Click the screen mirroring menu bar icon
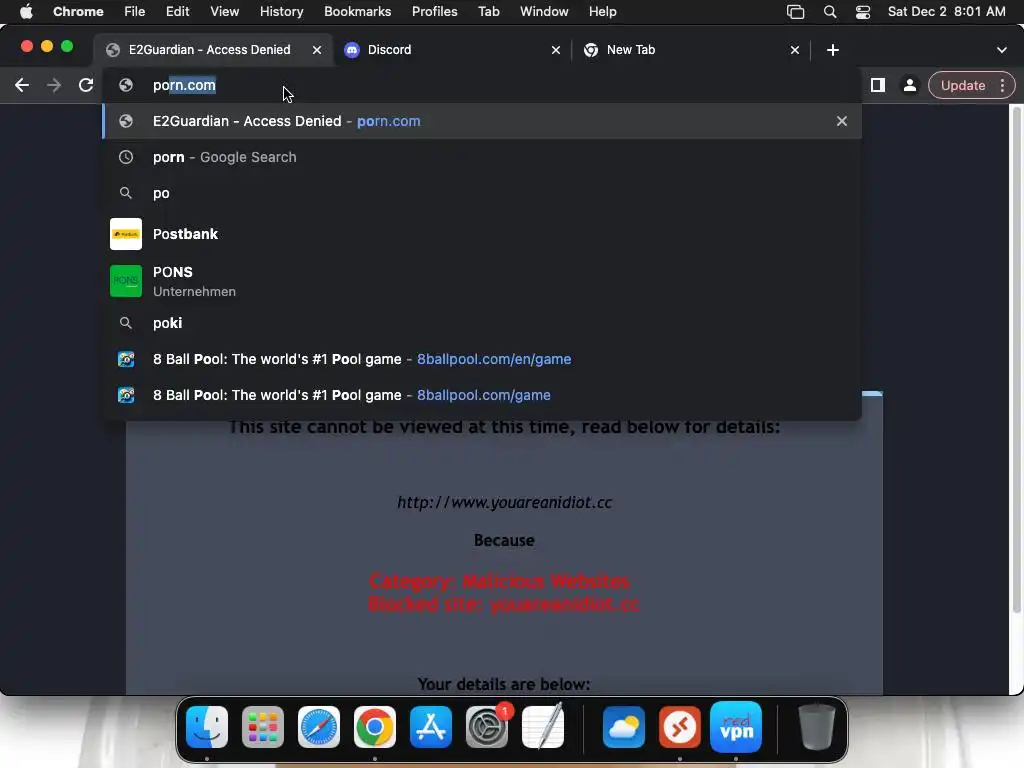Image resolution: width=1024 pixels, height=768 pixels. pyautogui.click(x=795, y=12)
